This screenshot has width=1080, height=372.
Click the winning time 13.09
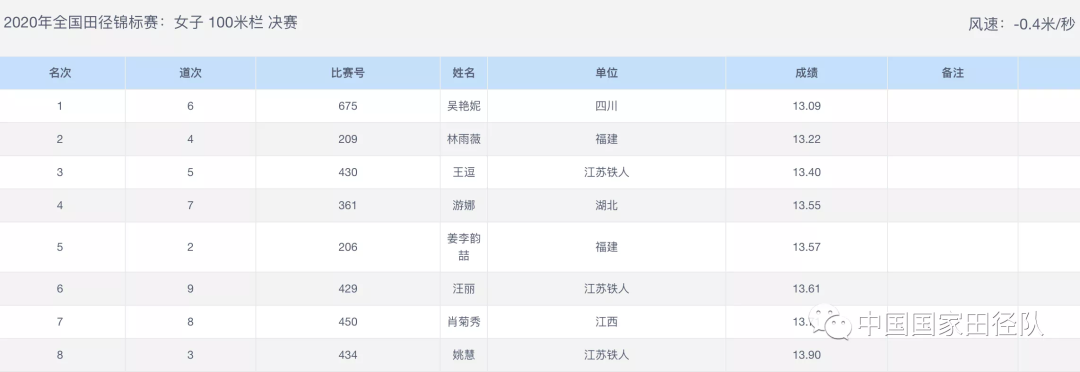807,106
